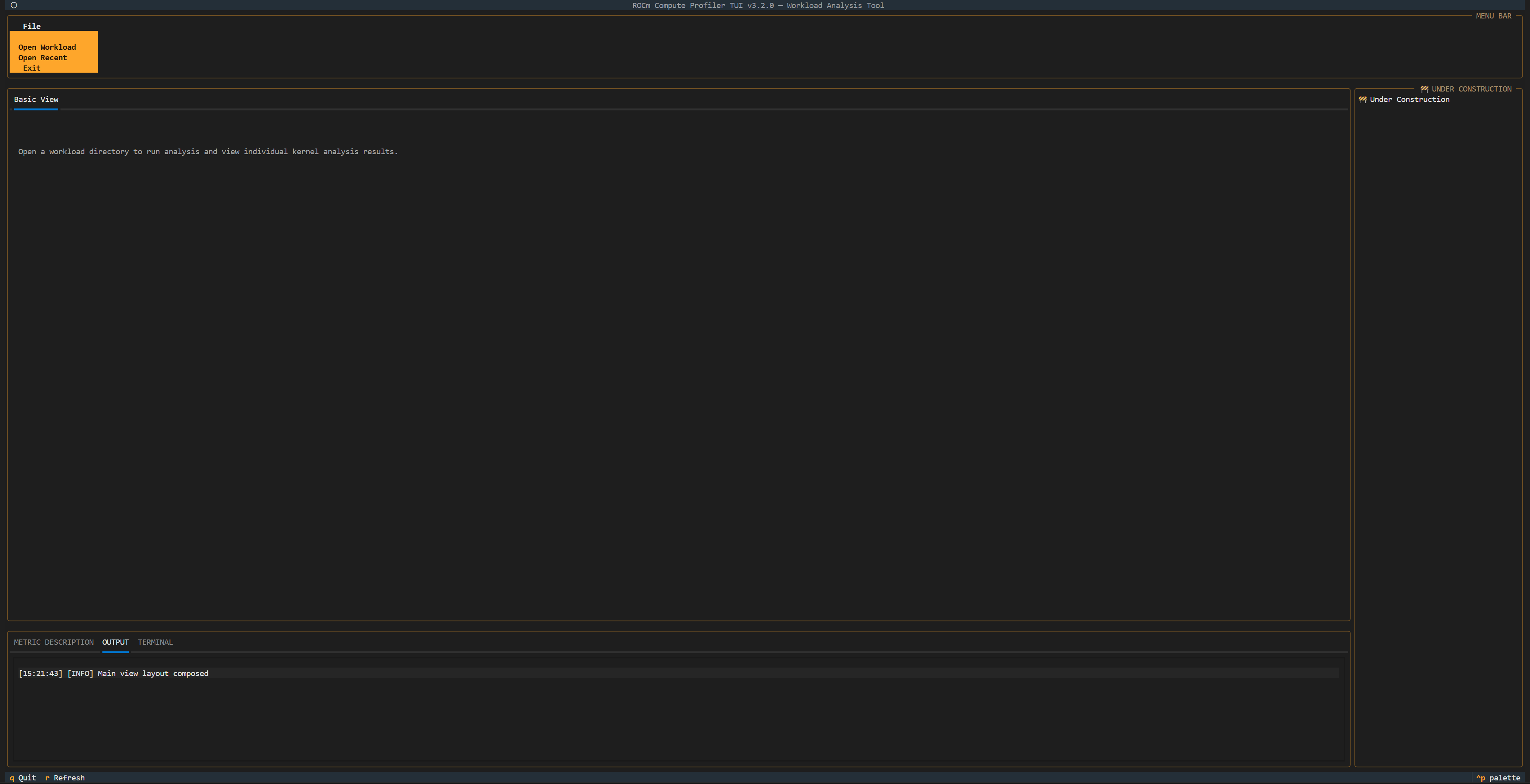1530x784 pixels.
Task: Open the File menu
Action: pyautogui.click(x=32, y=26)
